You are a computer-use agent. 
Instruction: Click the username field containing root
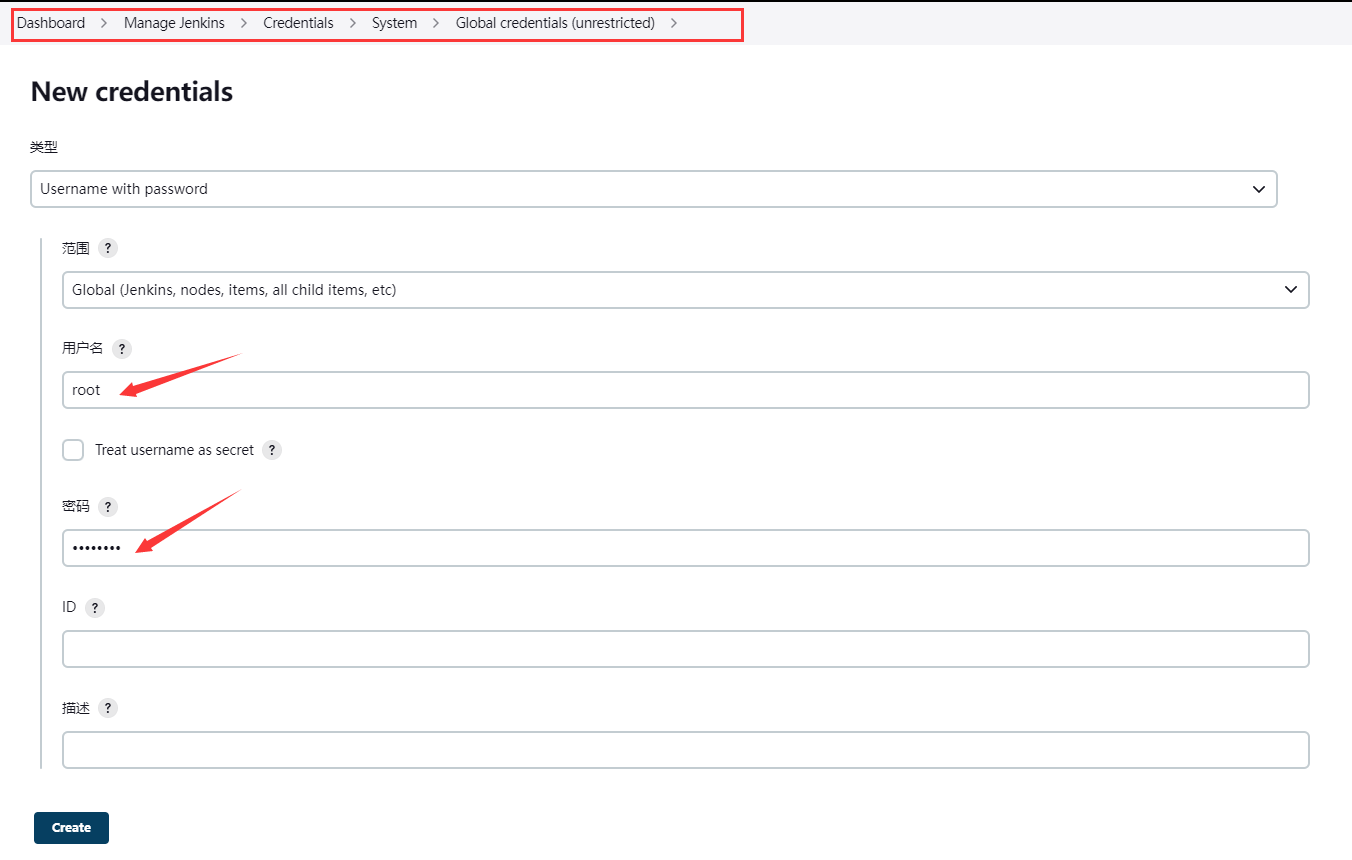coord(685,390)
